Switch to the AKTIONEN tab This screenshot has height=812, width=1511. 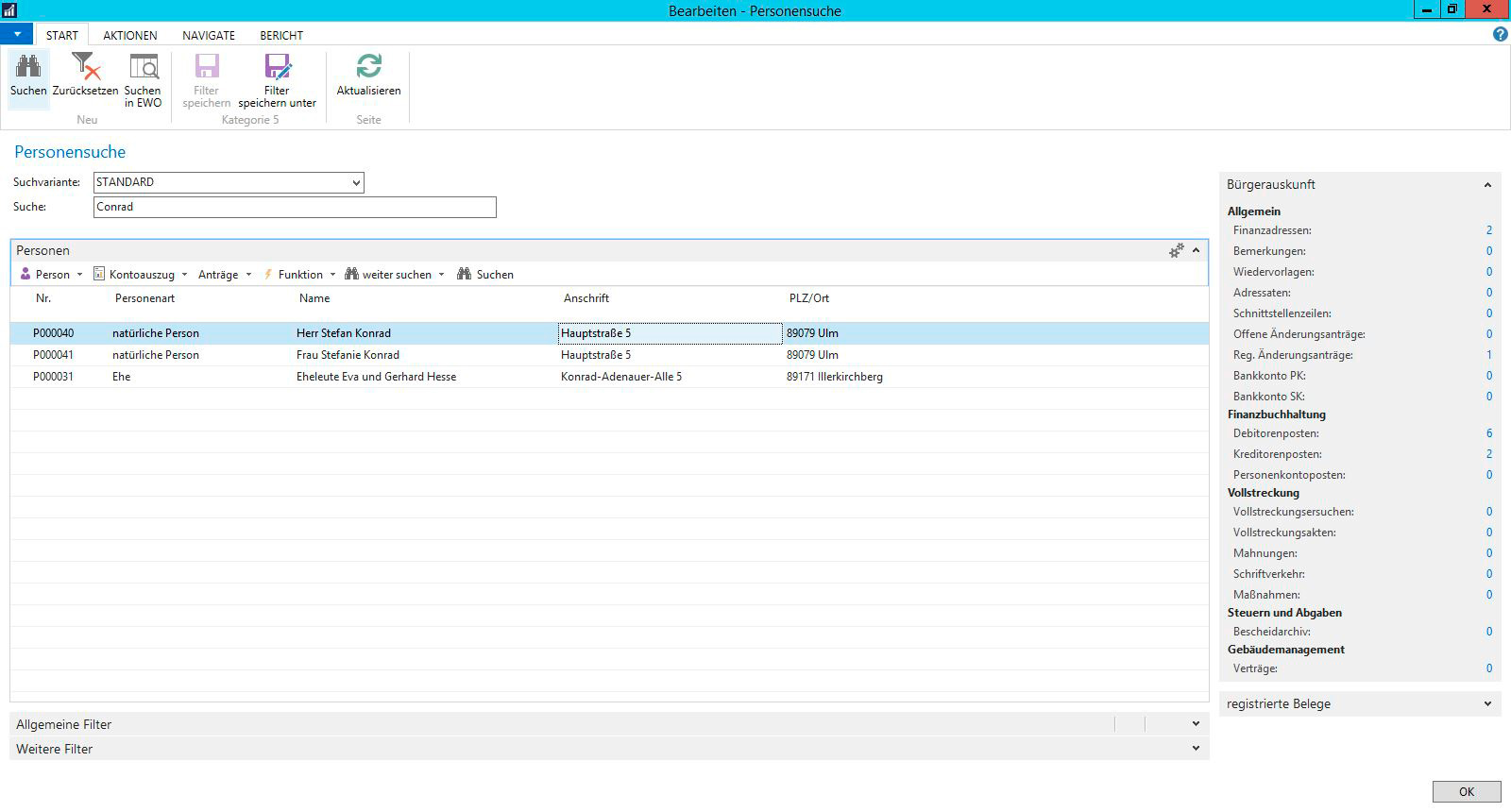click(x=130, y=35)
